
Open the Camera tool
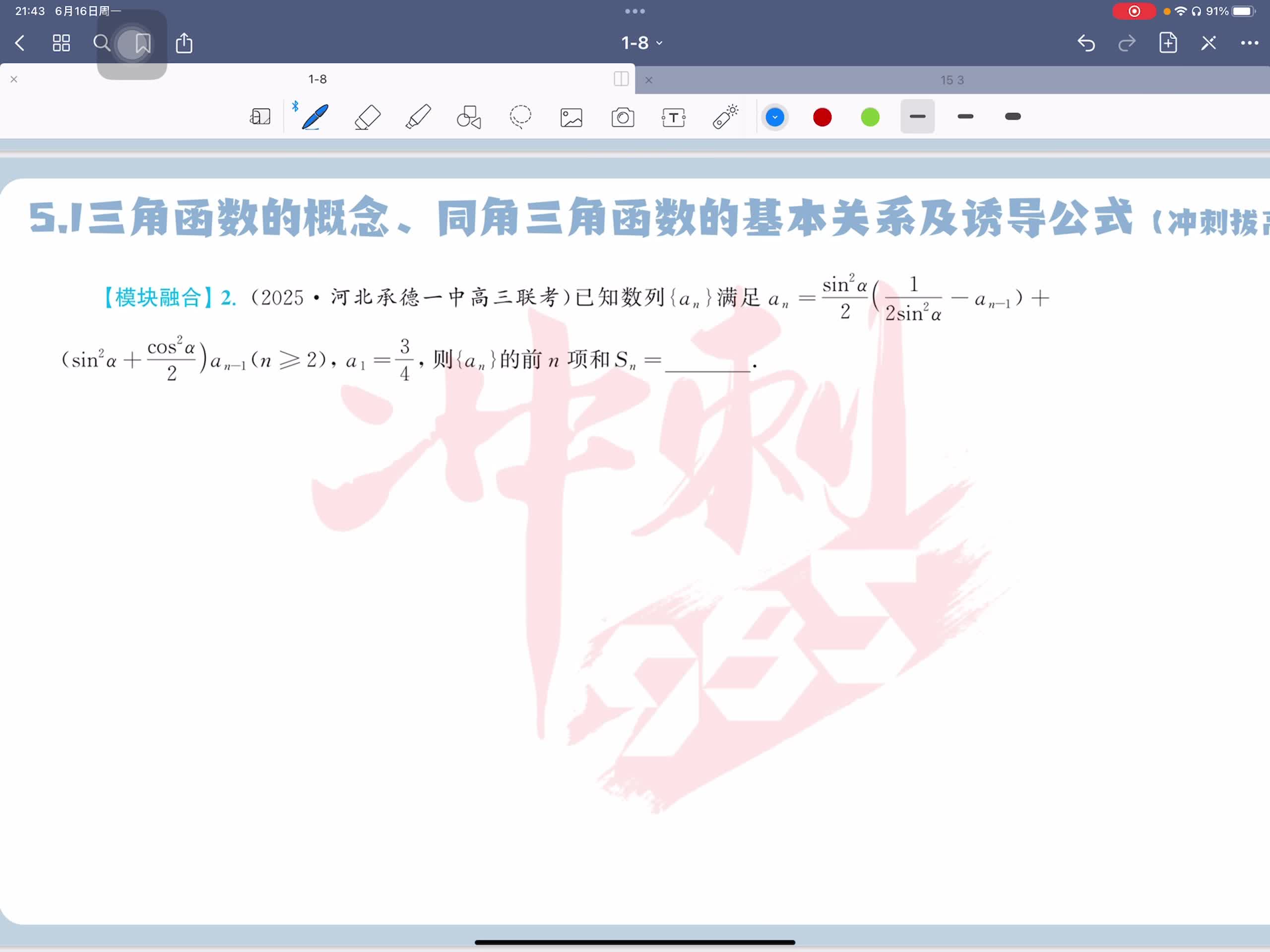[x=623, y=118]
